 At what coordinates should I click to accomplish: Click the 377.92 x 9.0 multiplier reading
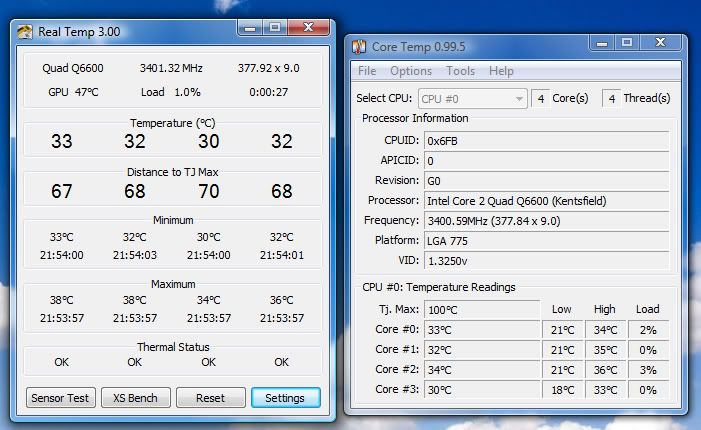click(x=268, y=68)
